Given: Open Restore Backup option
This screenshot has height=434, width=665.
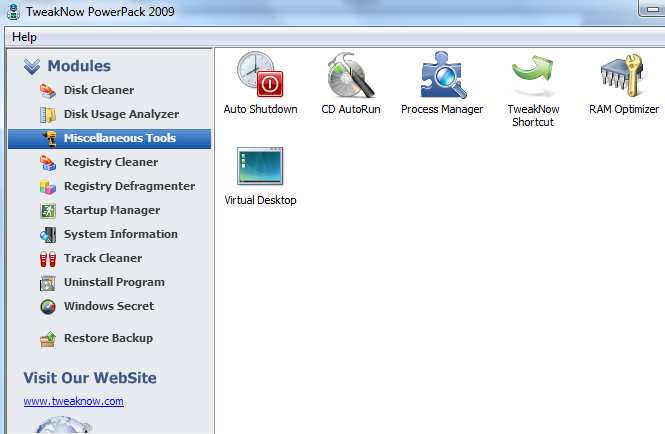Looking at the screenshot, I should [108, 338].
